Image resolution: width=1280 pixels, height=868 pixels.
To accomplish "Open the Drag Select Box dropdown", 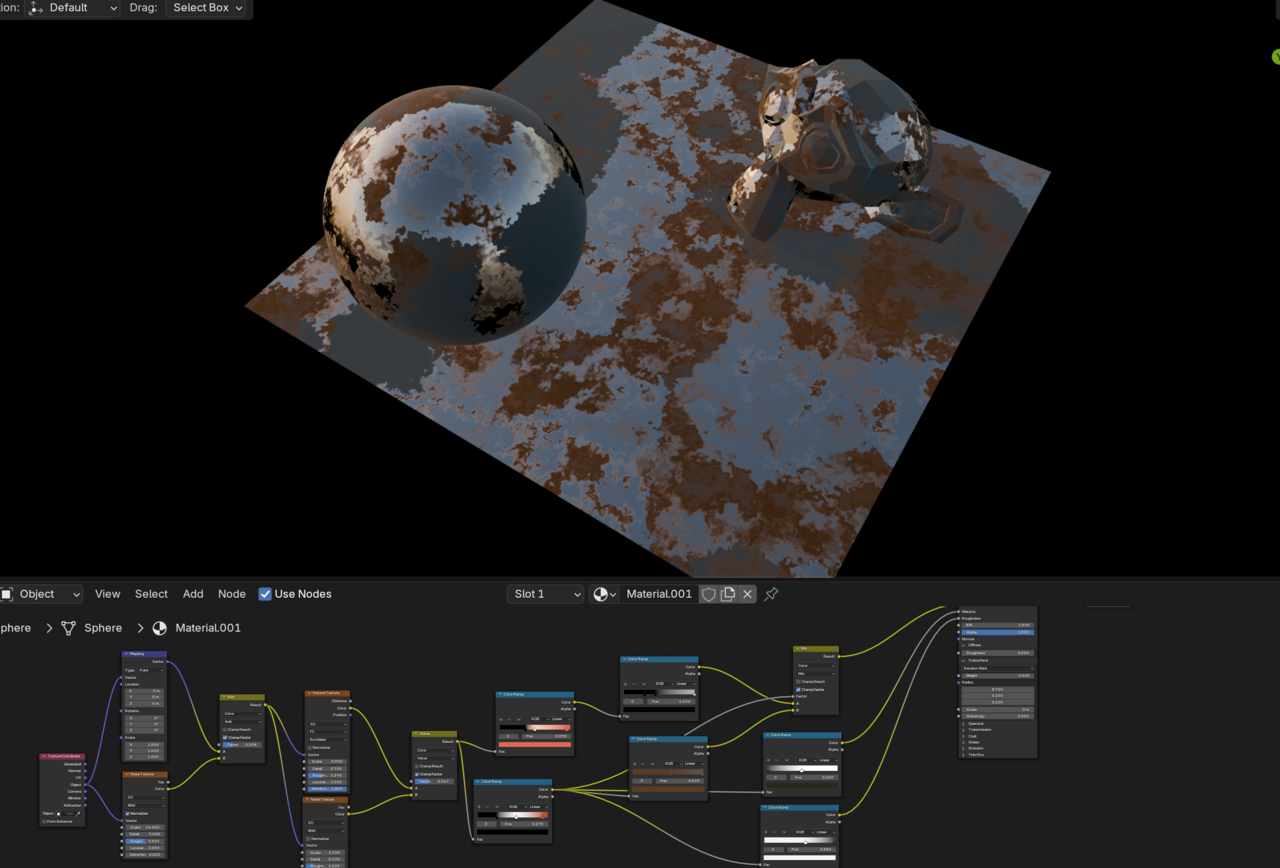I will click(208, 8).
